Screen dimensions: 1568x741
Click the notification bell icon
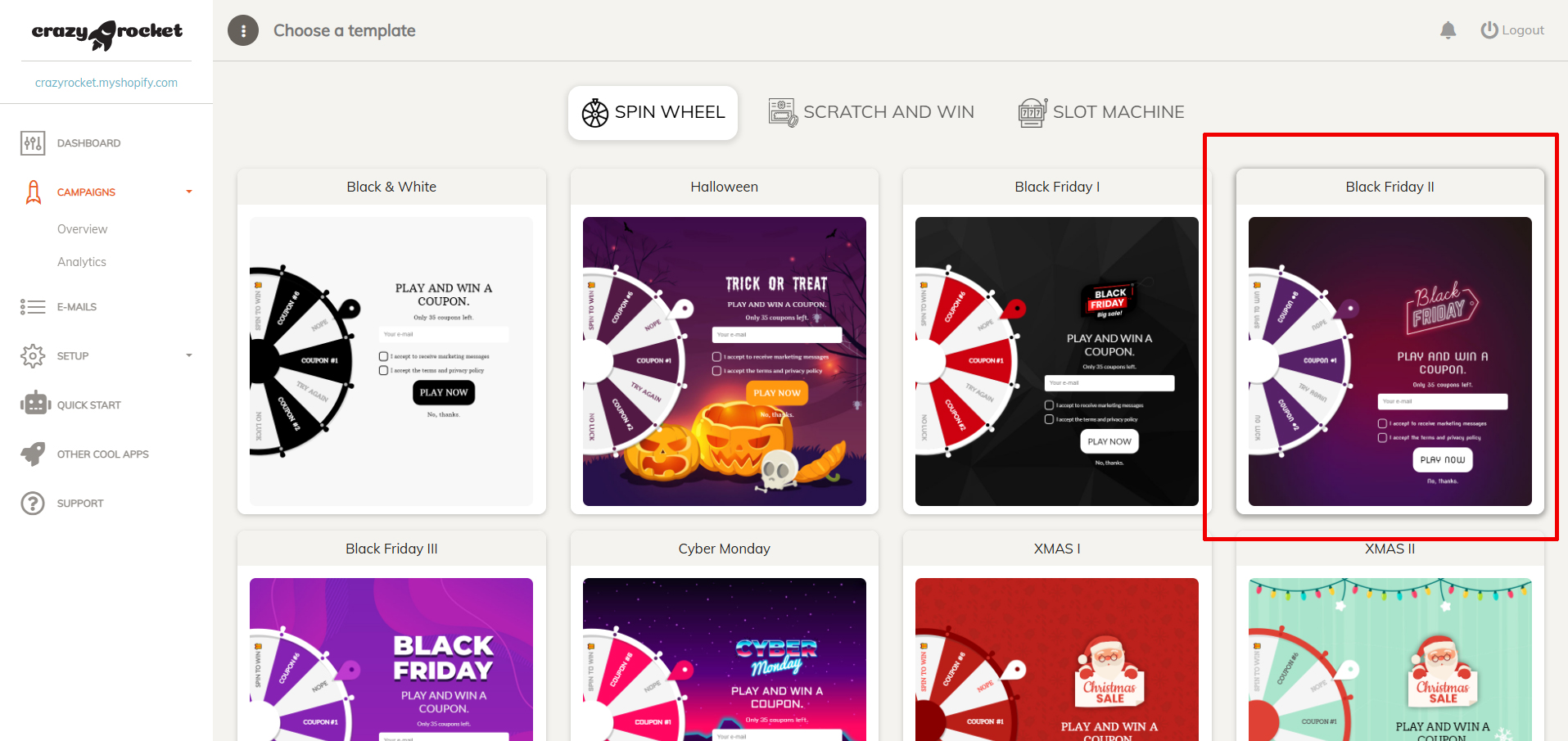[x=1448, y=30]
